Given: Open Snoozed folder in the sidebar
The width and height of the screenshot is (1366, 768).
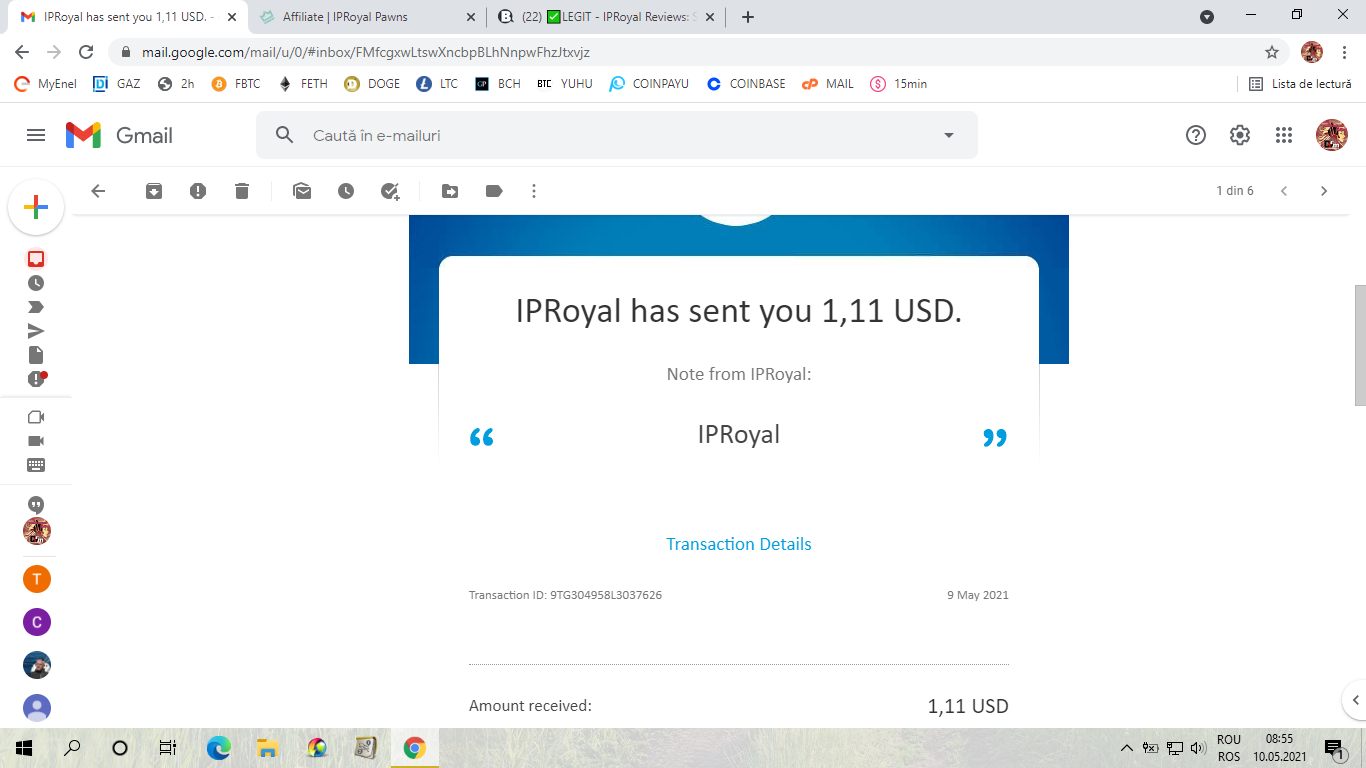Looking at the screenshot, I should [x=36, y=283].
